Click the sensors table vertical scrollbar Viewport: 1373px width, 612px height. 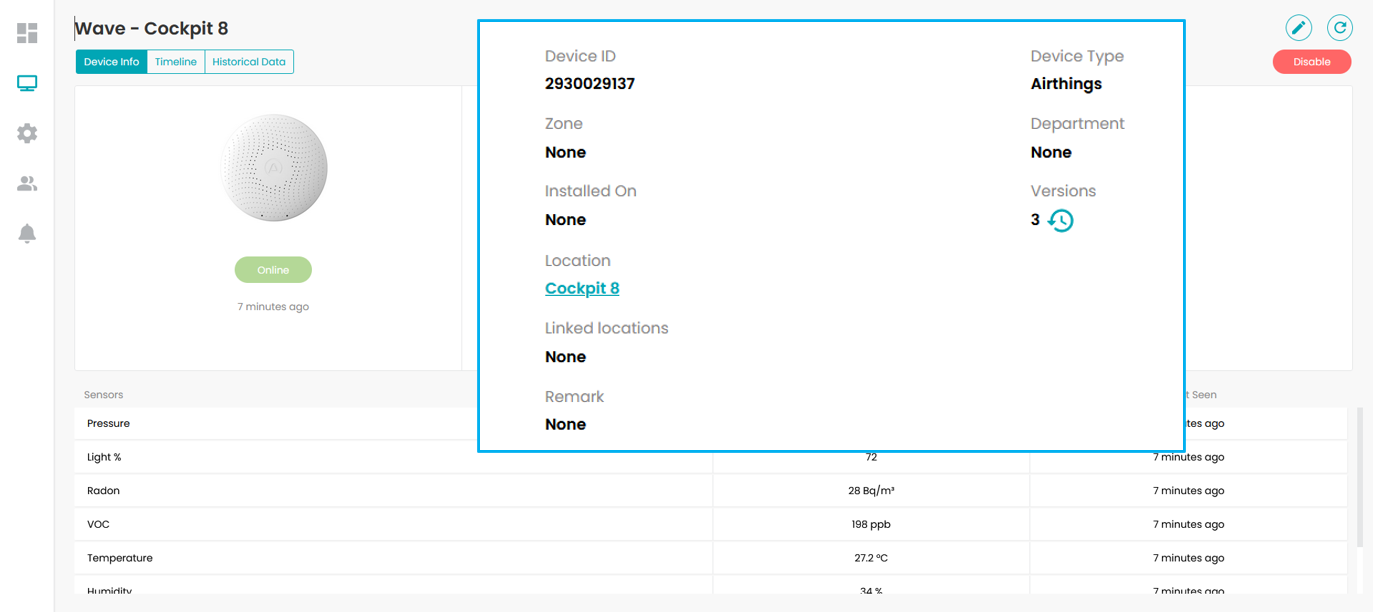click(1358, 478)
